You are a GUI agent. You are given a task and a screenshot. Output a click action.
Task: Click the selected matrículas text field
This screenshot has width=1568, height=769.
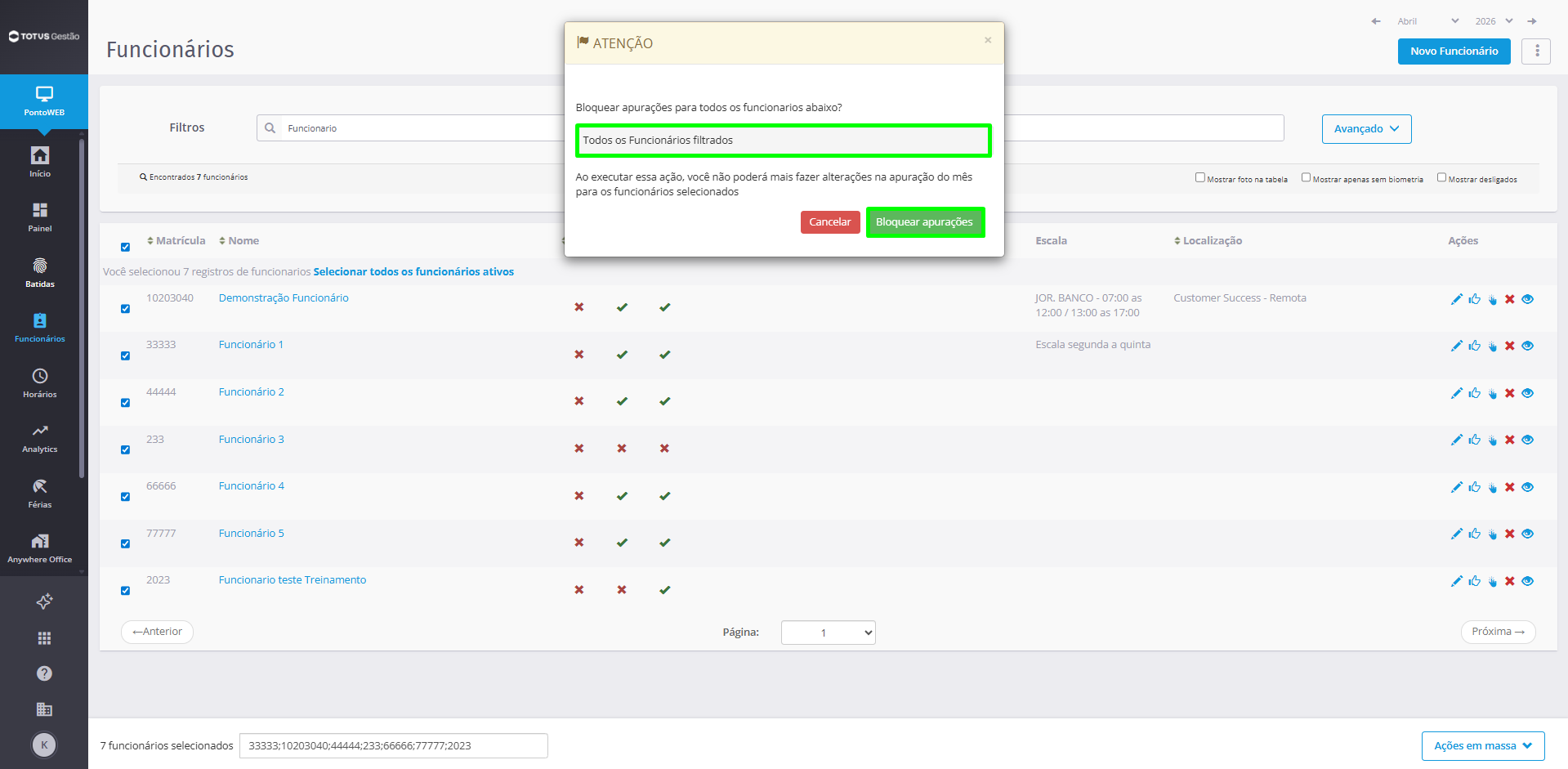coord(393,746)
